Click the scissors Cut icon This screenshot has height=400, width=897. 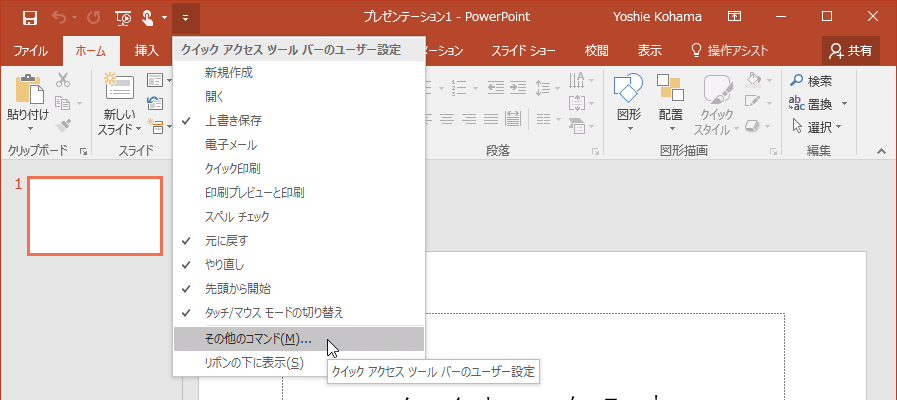(63, 80)
